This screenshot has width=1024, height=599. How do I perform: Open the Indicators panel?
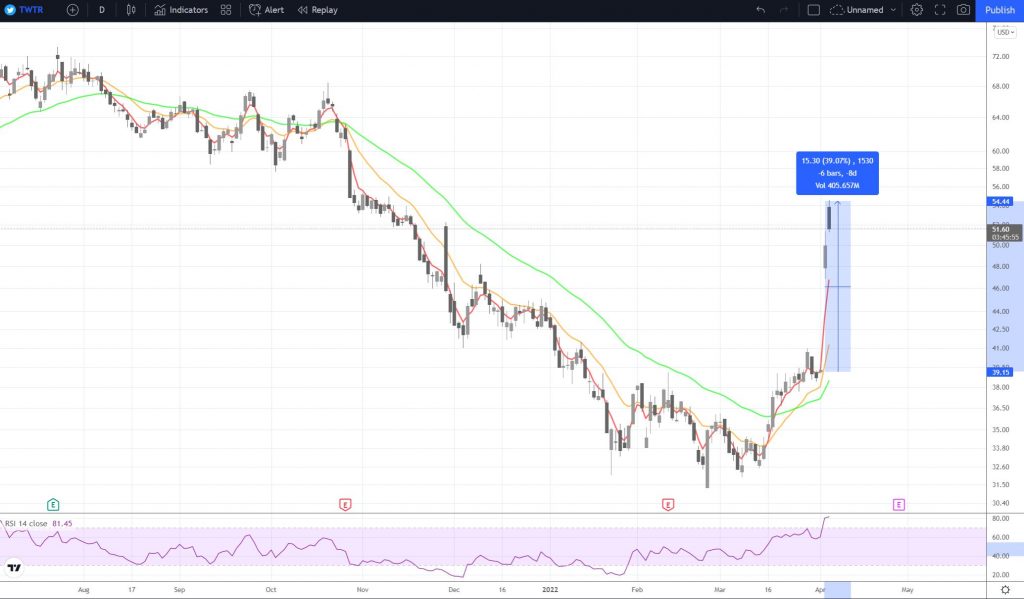coord(181,10)
